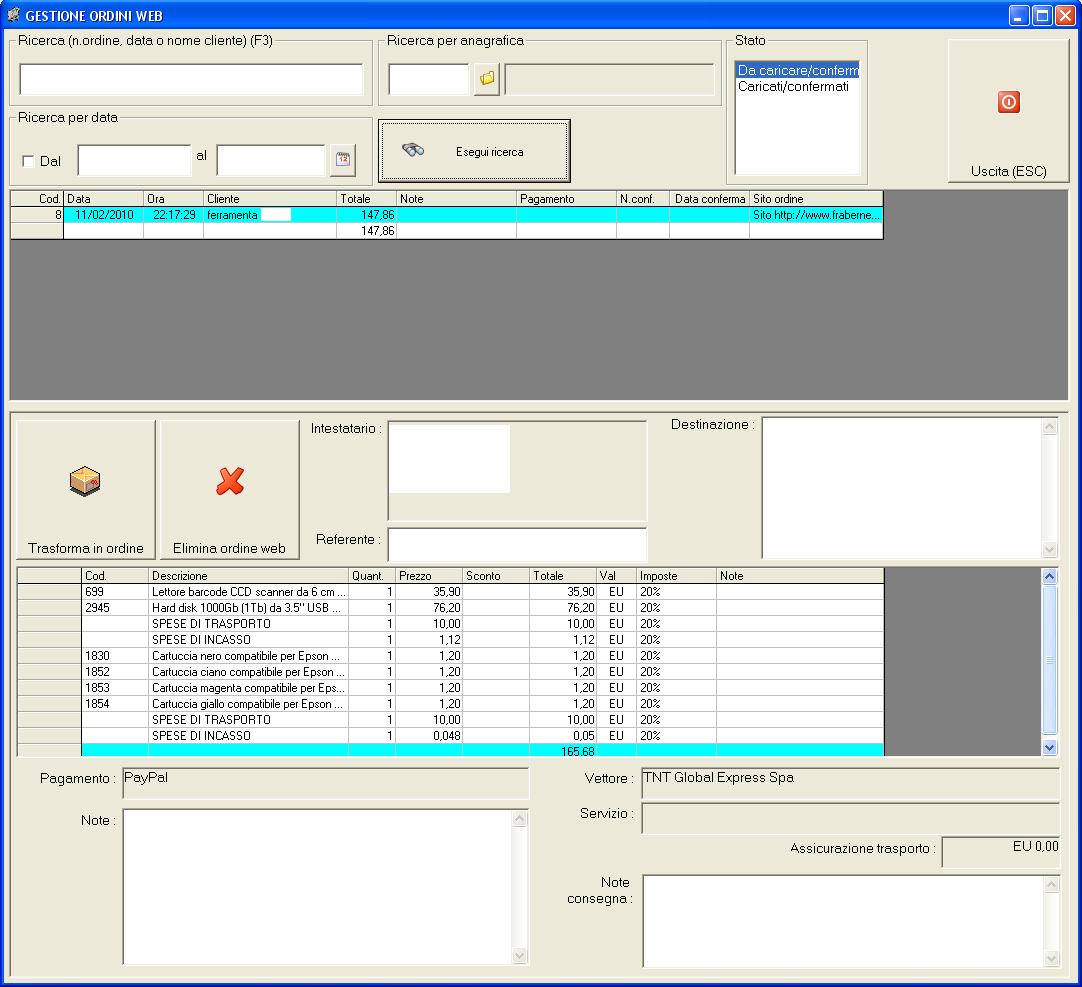This screenshot has height=987, width=1082.
Task: Click the package icon Trasforma in ordine
Action: point(86,489)
